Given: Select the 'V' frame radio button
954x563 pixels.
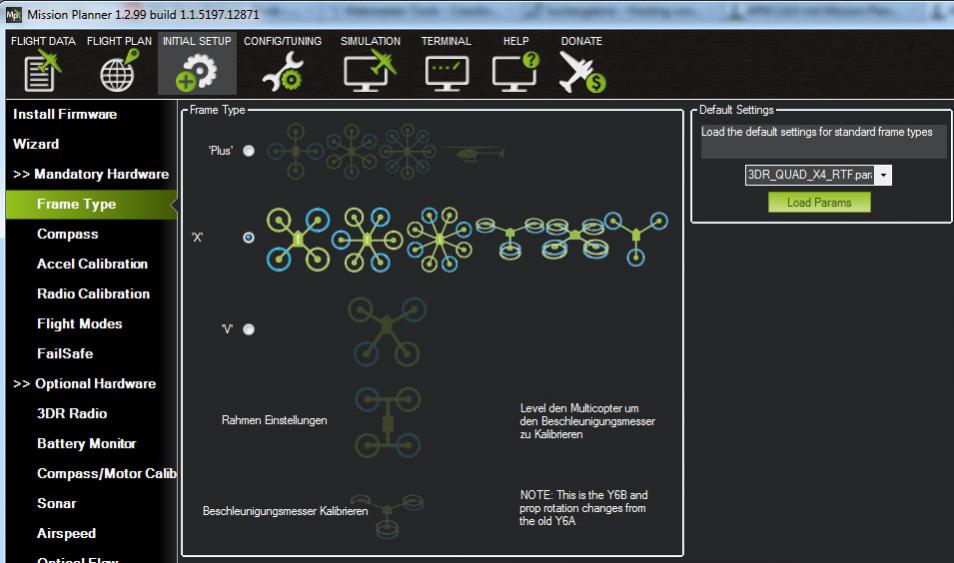Looking at the screenshot, I should tap(249, 329).
